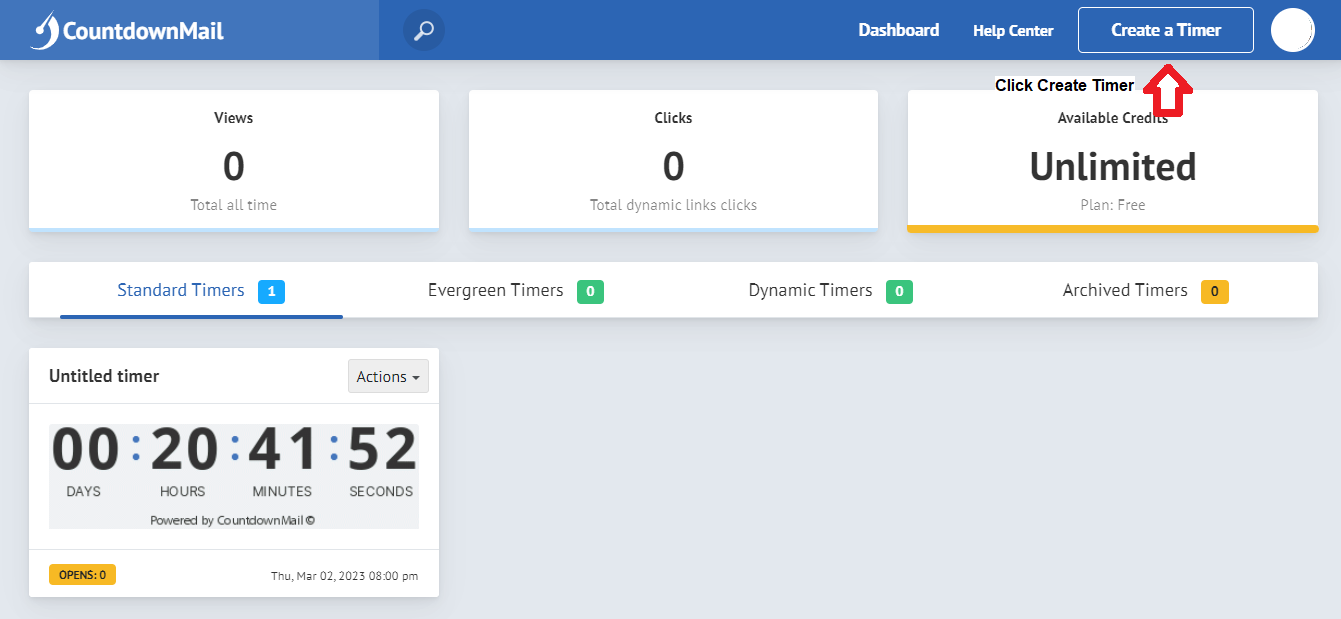Viewport: 1341px width, 619px height.
Task: Click the Plan: Free text
Action: 1113,205
